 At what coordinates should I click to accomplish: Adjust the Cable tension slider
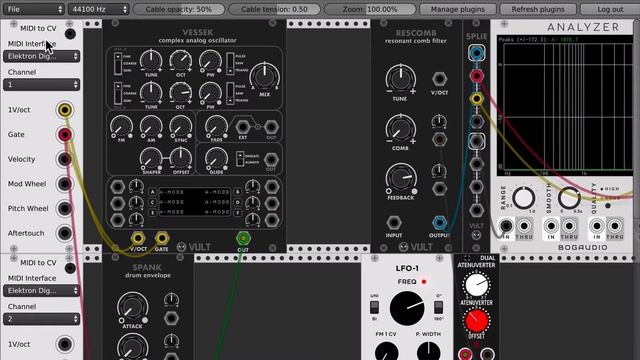[x=274, y=9]
